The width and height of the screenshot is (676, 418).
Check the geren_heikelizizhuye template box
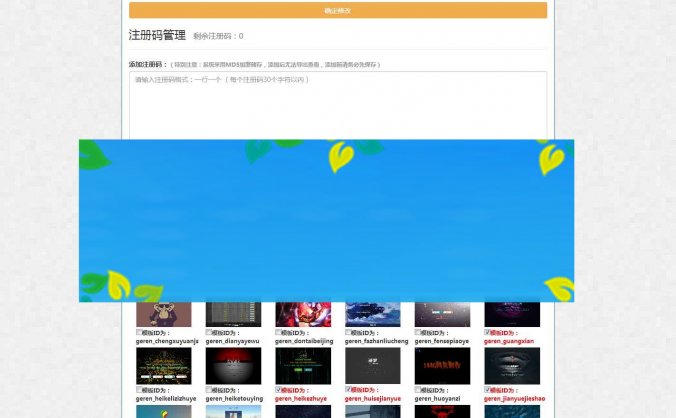pos(139,390)
